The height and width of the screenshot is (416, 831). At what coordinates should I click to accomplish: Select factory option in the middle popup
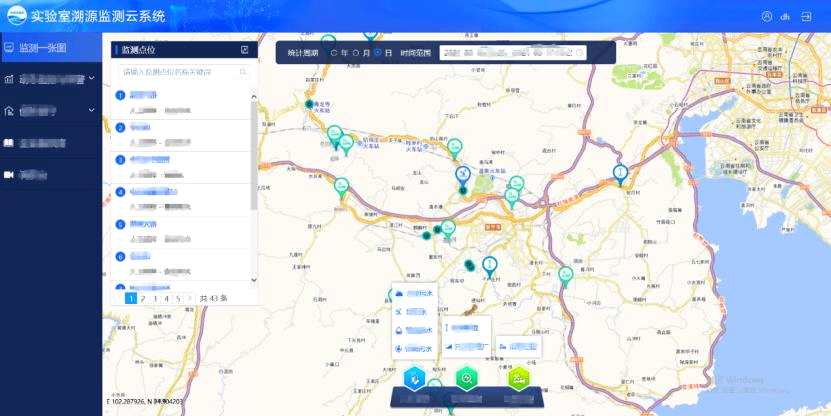coord(466,347)
